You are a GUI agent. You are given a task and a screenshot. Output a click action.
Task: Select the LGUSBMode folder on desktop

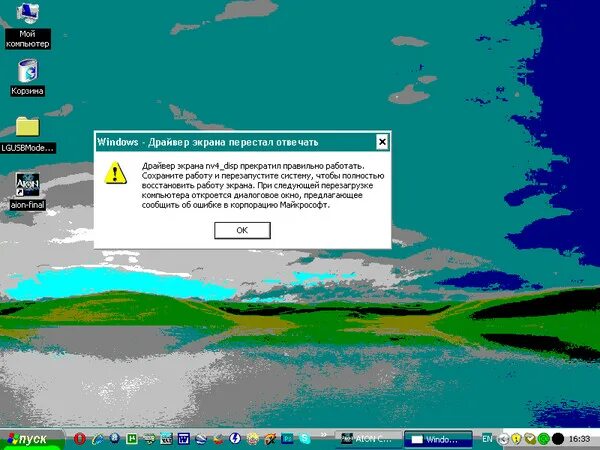28,135
